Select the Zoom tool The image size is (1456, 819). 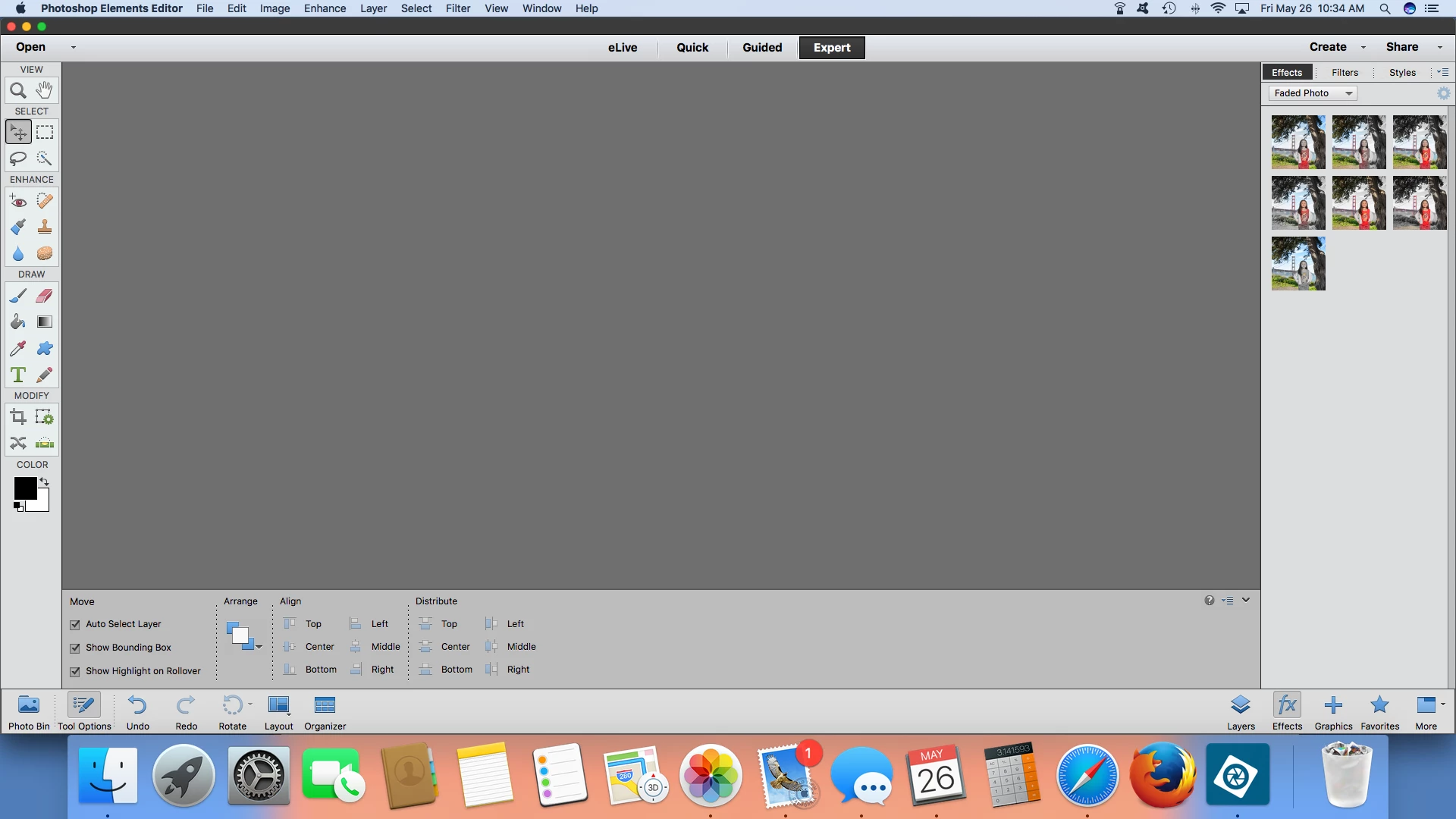(18, 91)
